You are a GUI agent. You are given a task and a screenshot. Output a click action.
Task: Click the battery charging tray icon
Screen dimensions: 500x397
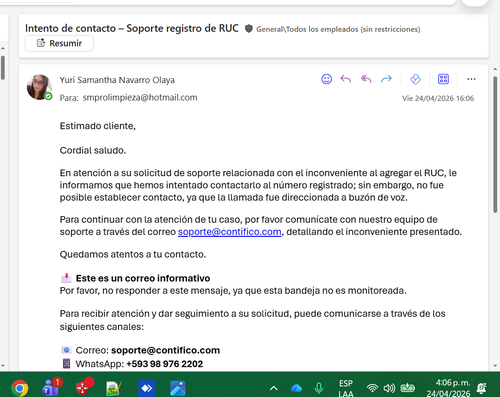(x=407, y=388)
